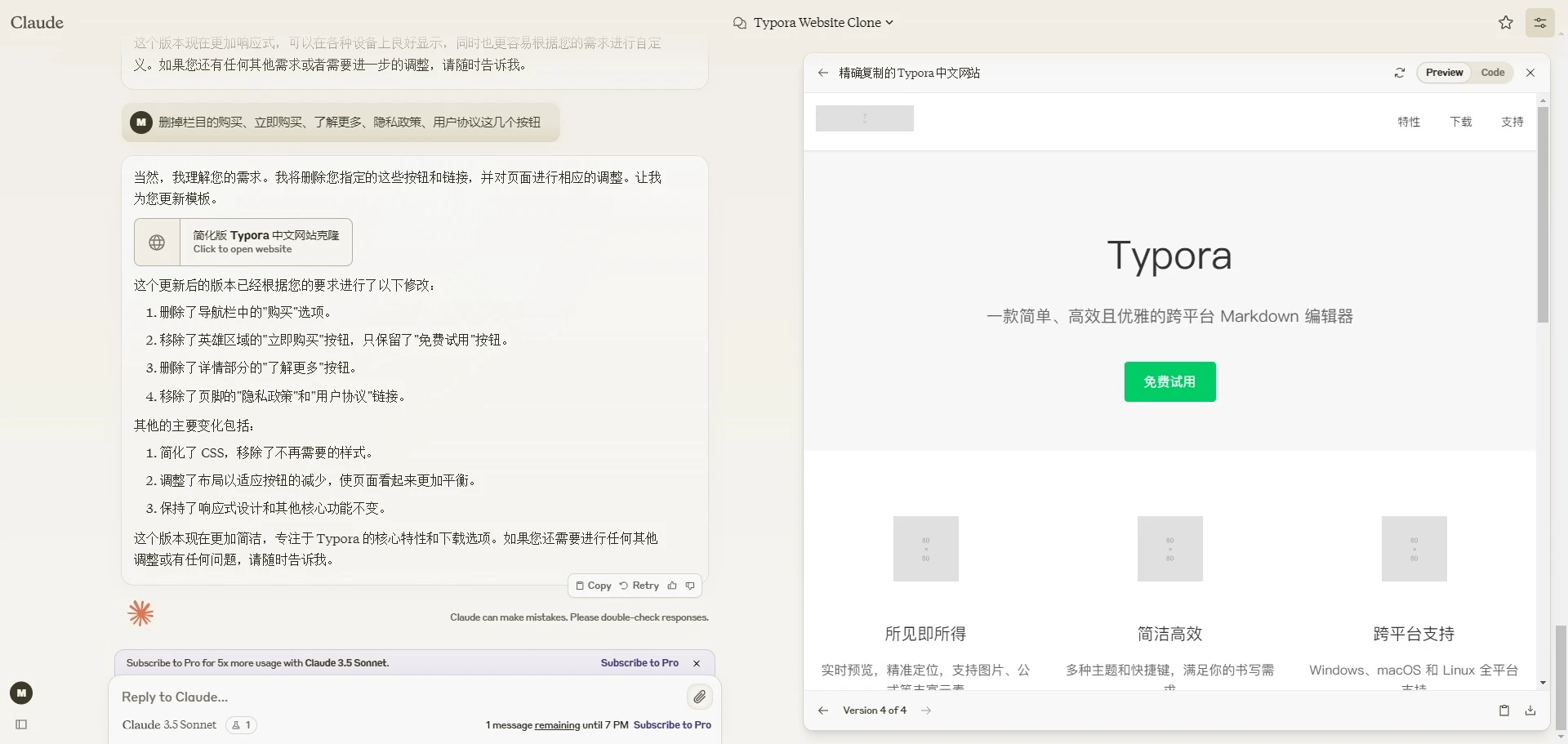Click the large Typora title in preview
The image size is (1568, 744).
pyautogui.click(x=1169, y=256)
